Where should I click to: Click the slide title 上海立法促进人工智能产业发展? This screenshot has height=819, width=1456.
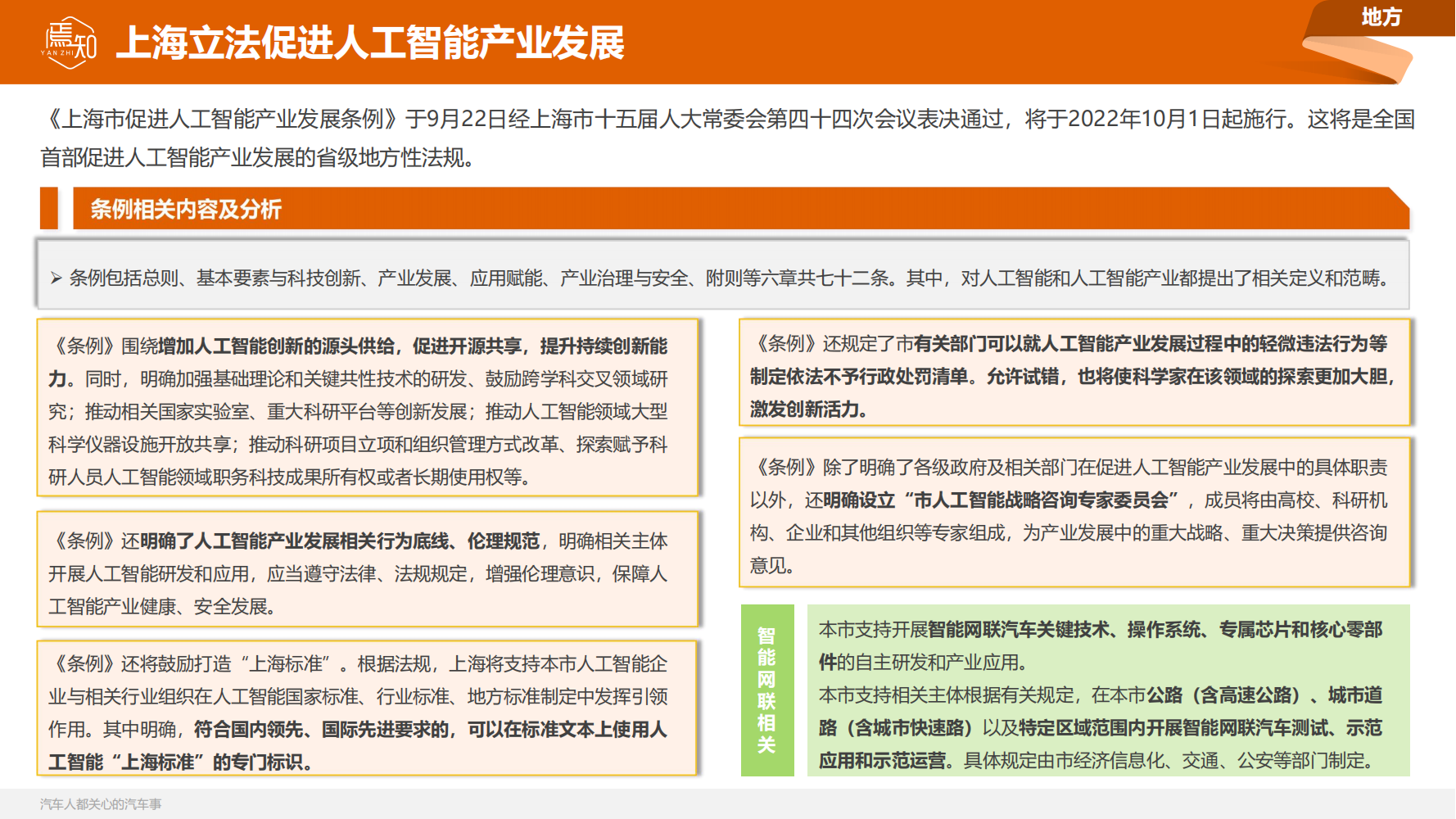coord(370,43)
